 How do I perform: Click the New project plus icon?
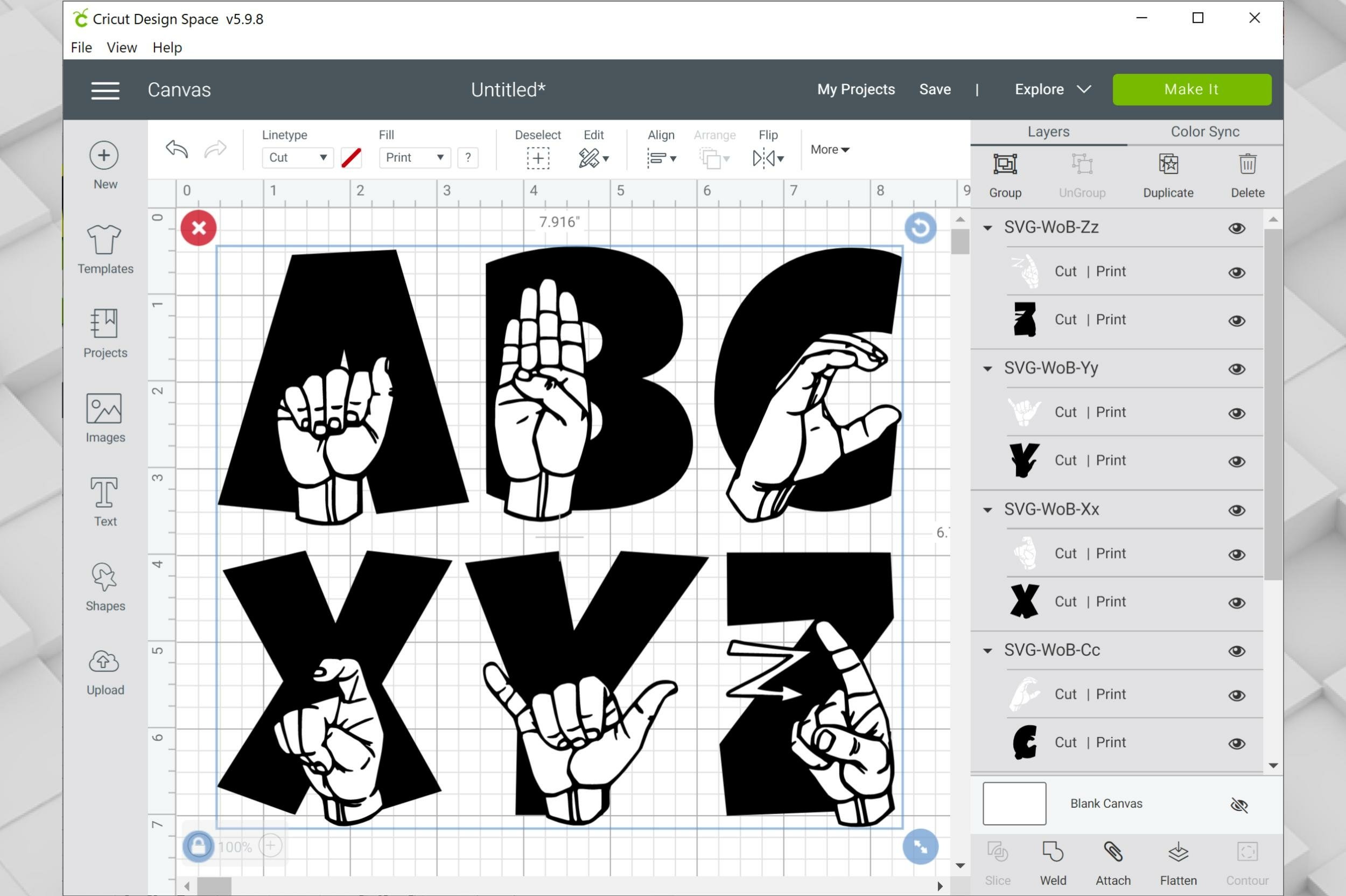pyautogui.click(x=104, y=156)
